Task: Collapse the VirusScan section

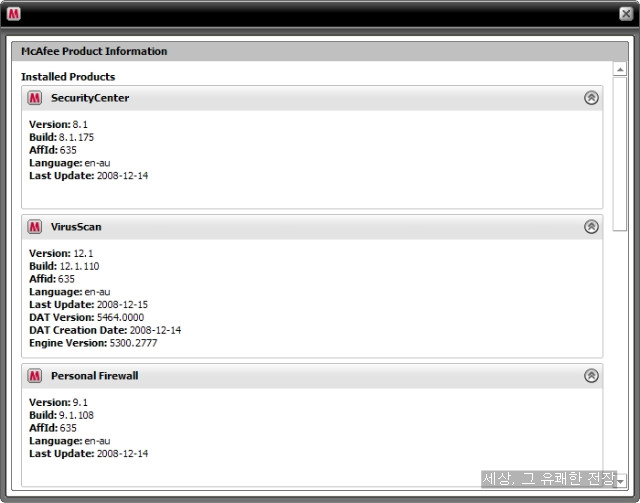Action: click(x=591, y=227)
